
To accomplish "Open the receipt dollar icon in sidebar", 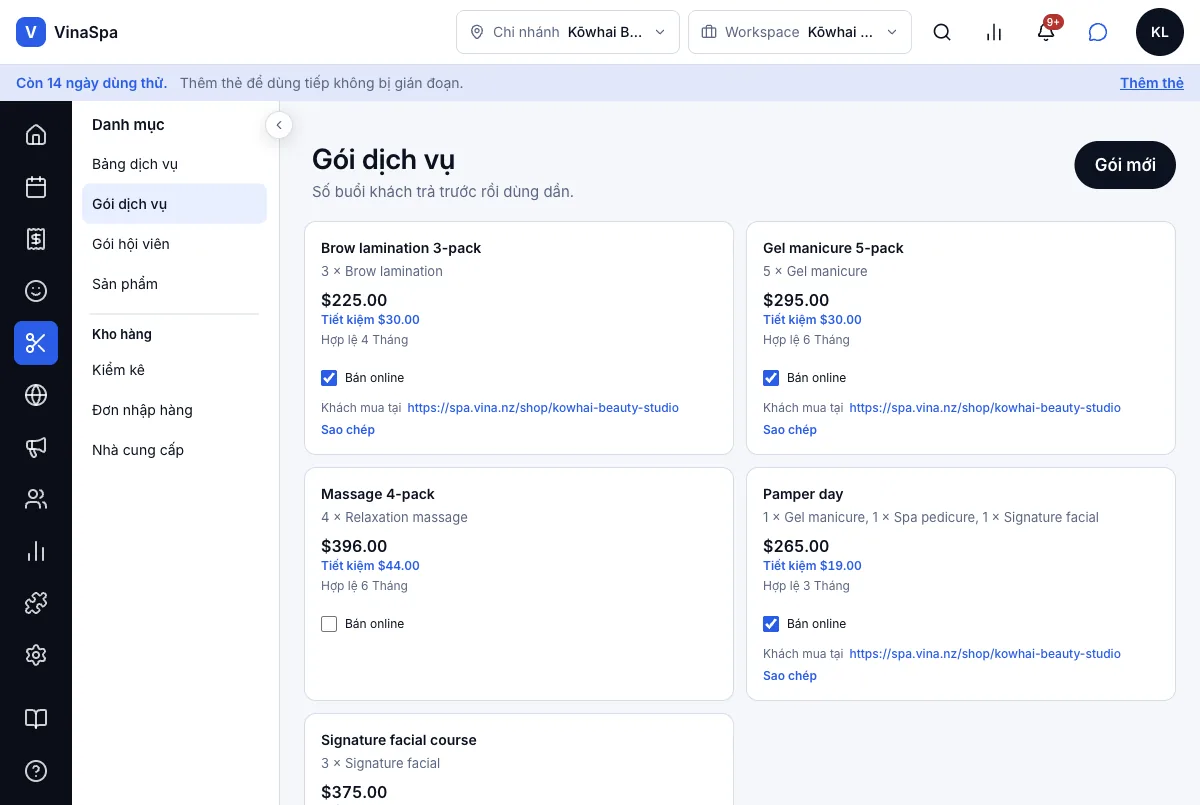I will [36, 239].
